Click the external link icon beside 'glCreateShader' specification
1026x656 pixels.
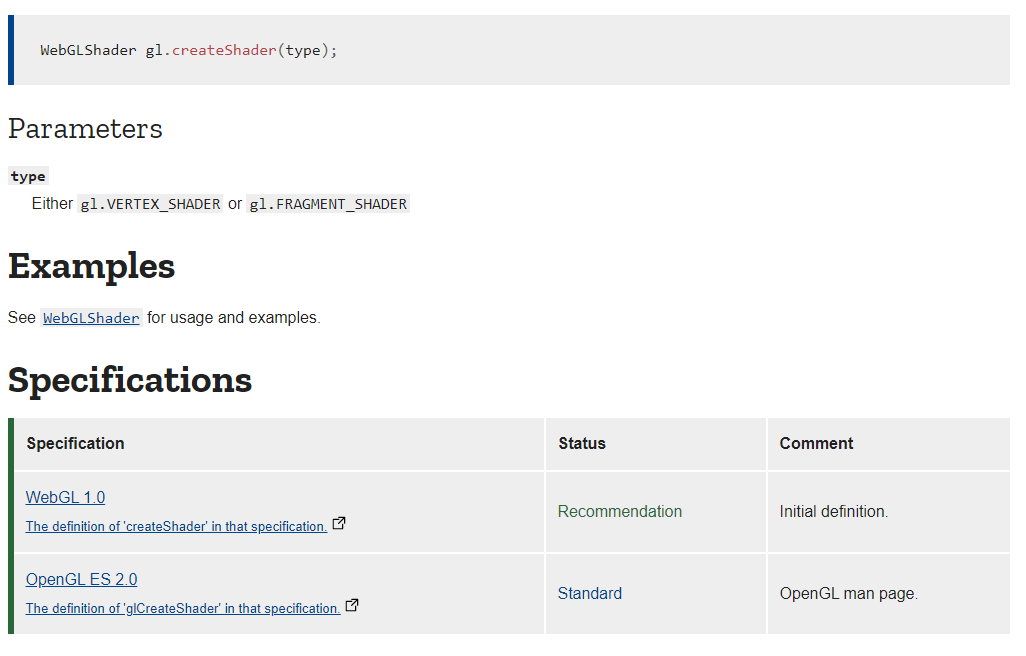point(351,604)
